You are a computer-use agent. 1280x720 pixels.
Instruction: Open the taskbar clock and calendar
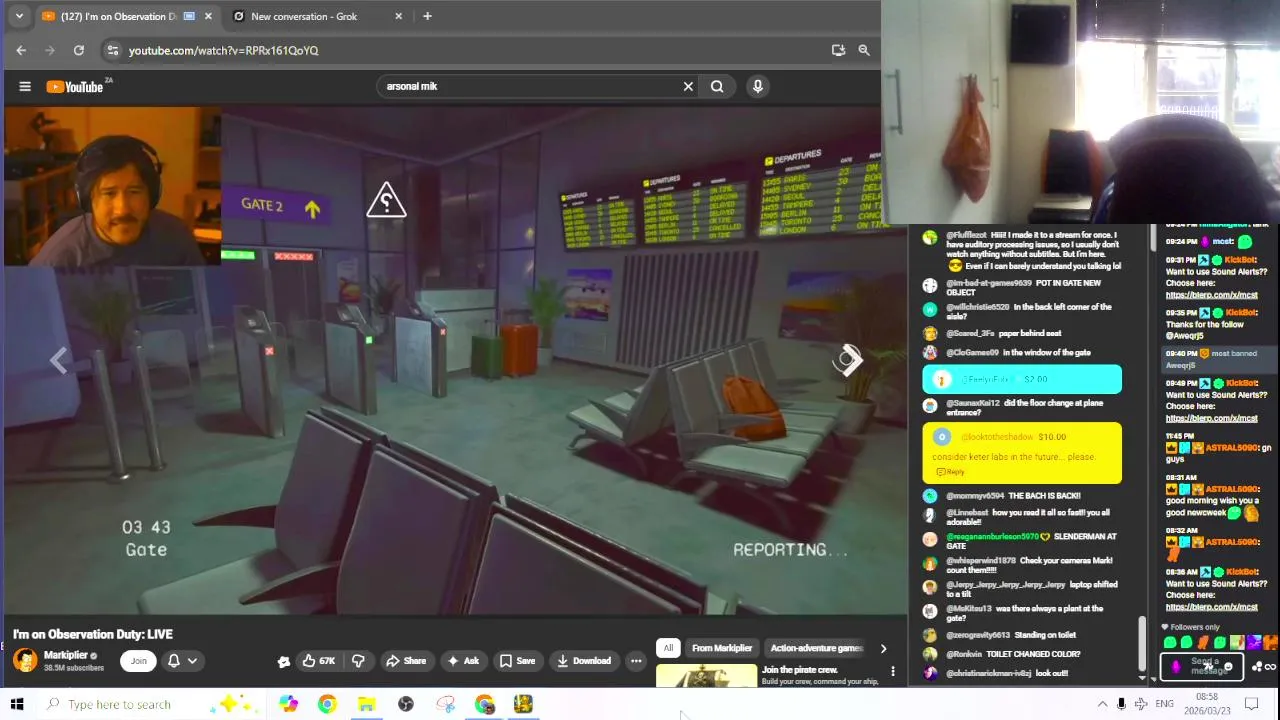(x=1207, y=704)
